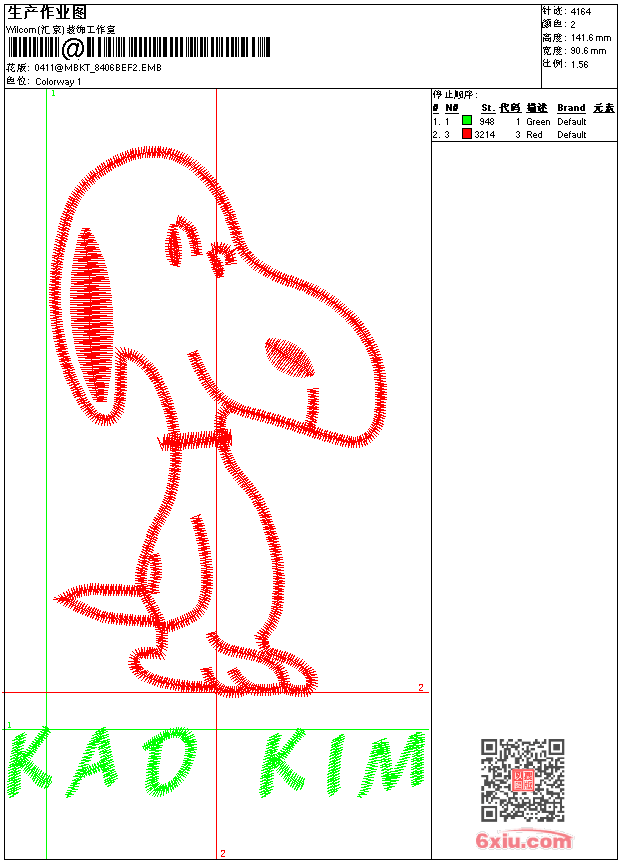Click the 'St.' column header
Image resolution: width=620 pixels, height=860 pixels.
coord(488,108)
